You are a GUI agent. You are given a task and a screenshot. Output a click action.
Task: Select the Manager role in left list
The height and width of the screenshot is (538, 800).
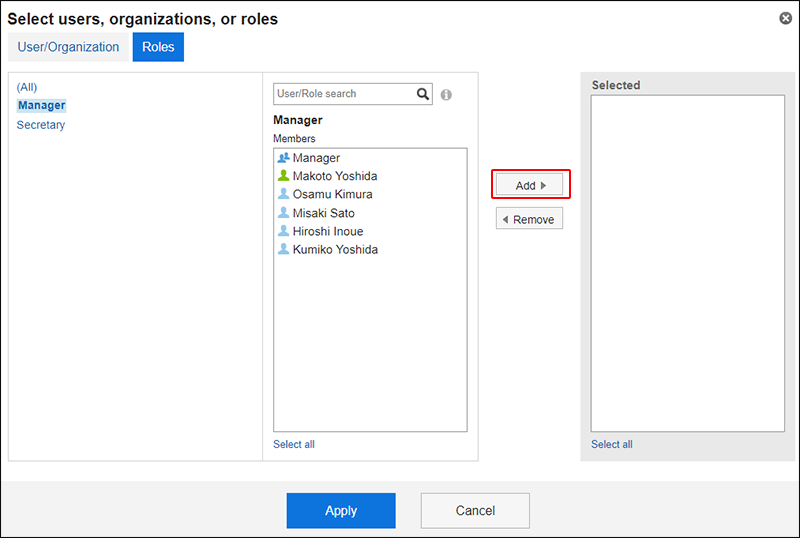(42, 106)
